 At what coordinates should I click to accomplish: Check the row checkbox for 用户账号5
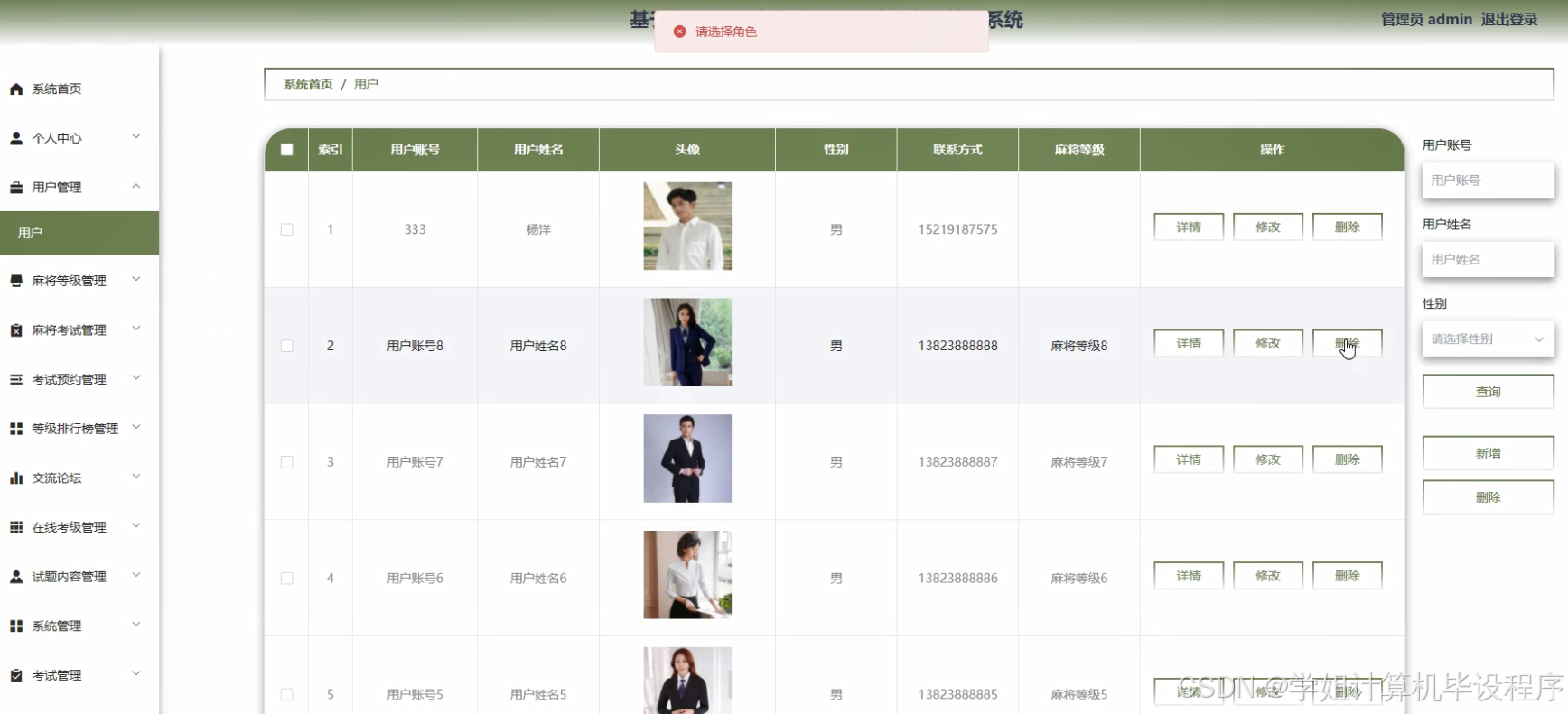[x=286, y=694]
